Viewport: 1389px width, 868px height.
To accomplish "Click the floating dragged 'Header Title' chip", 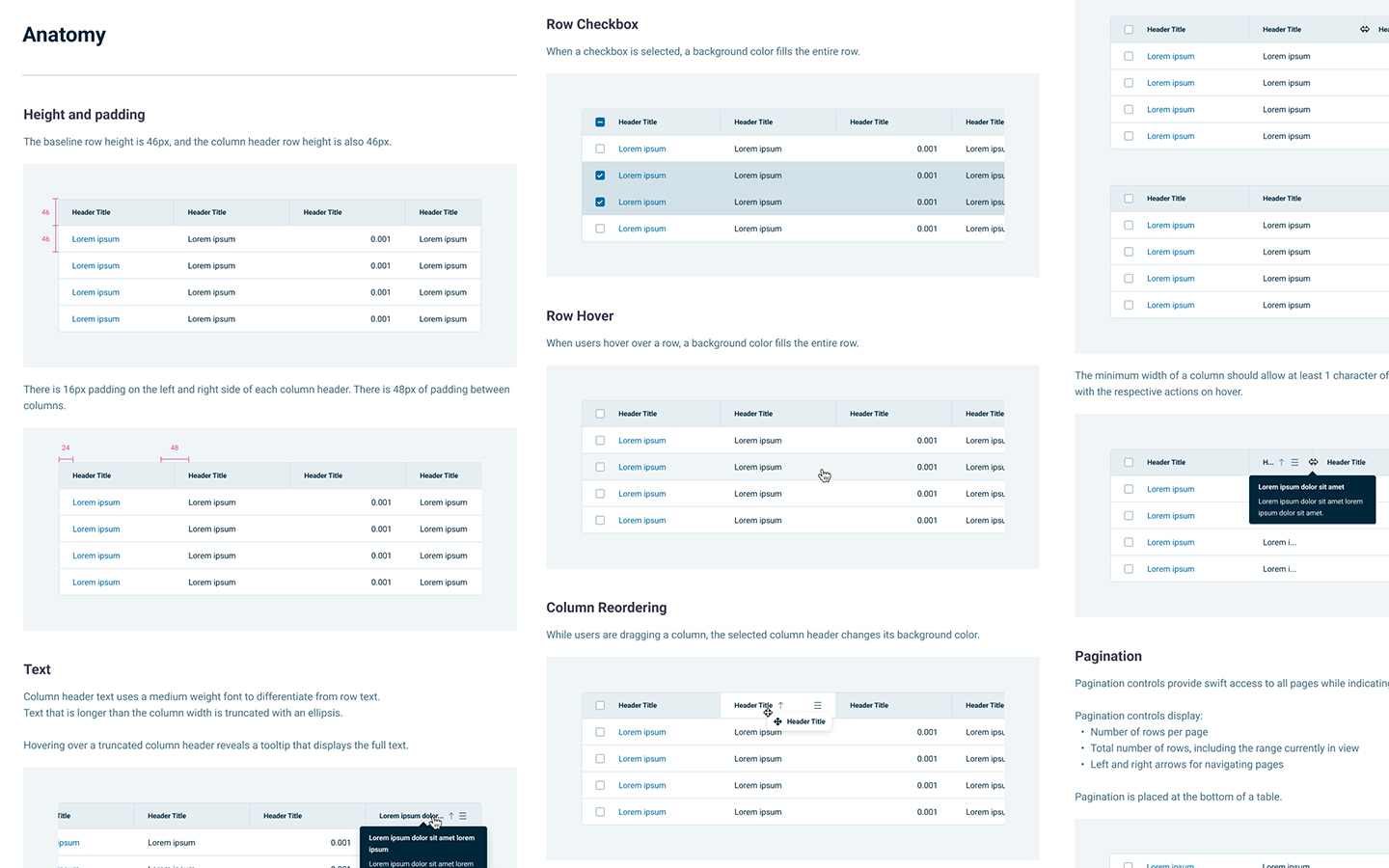I will (x=799, y=721).
